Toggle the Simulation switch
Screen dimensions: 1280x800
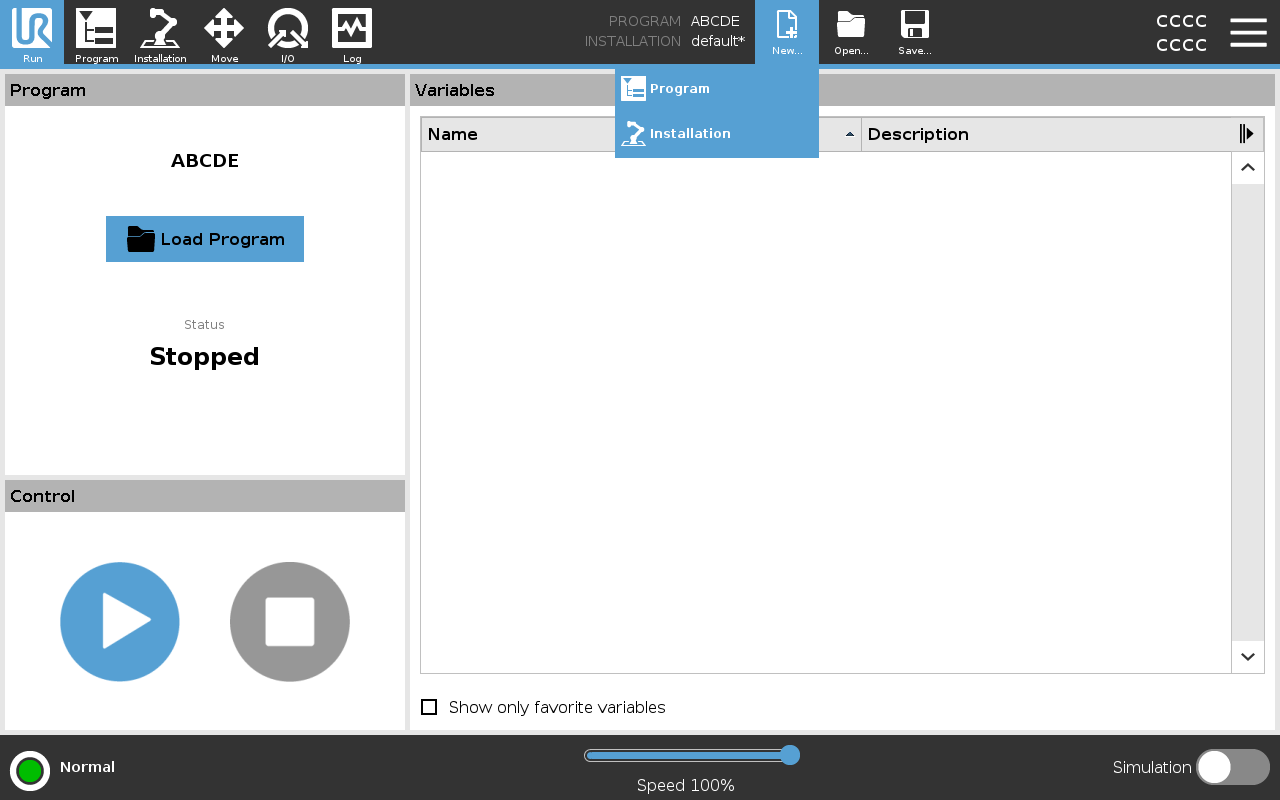1232,767
